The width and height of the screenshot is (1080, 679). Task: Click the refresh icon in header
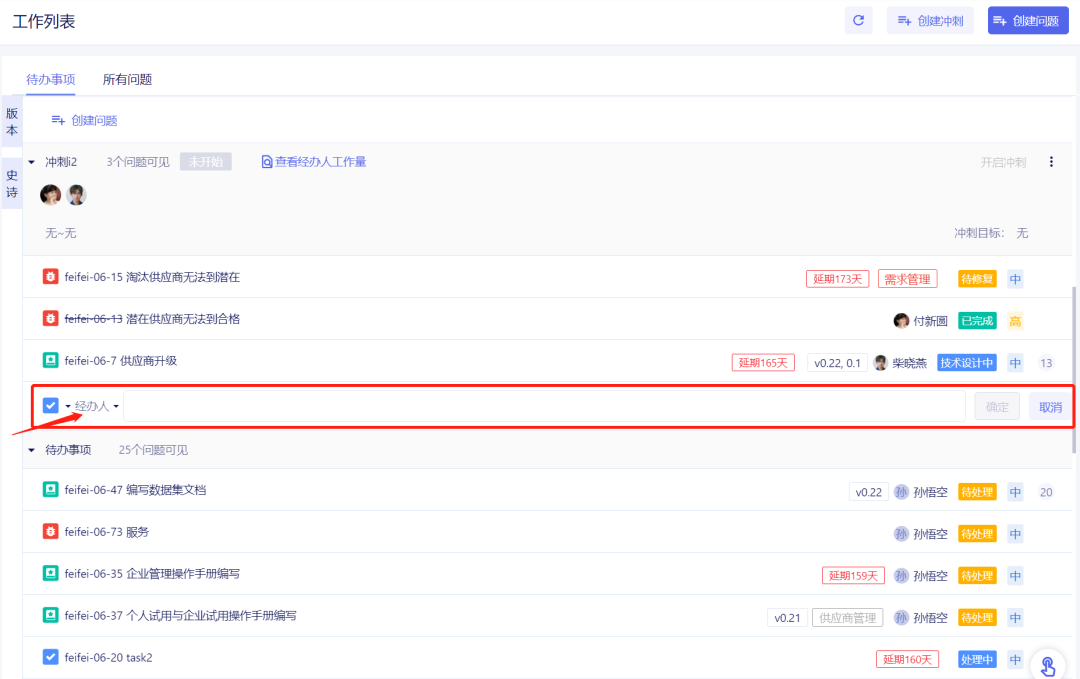[x=858, y=20]
